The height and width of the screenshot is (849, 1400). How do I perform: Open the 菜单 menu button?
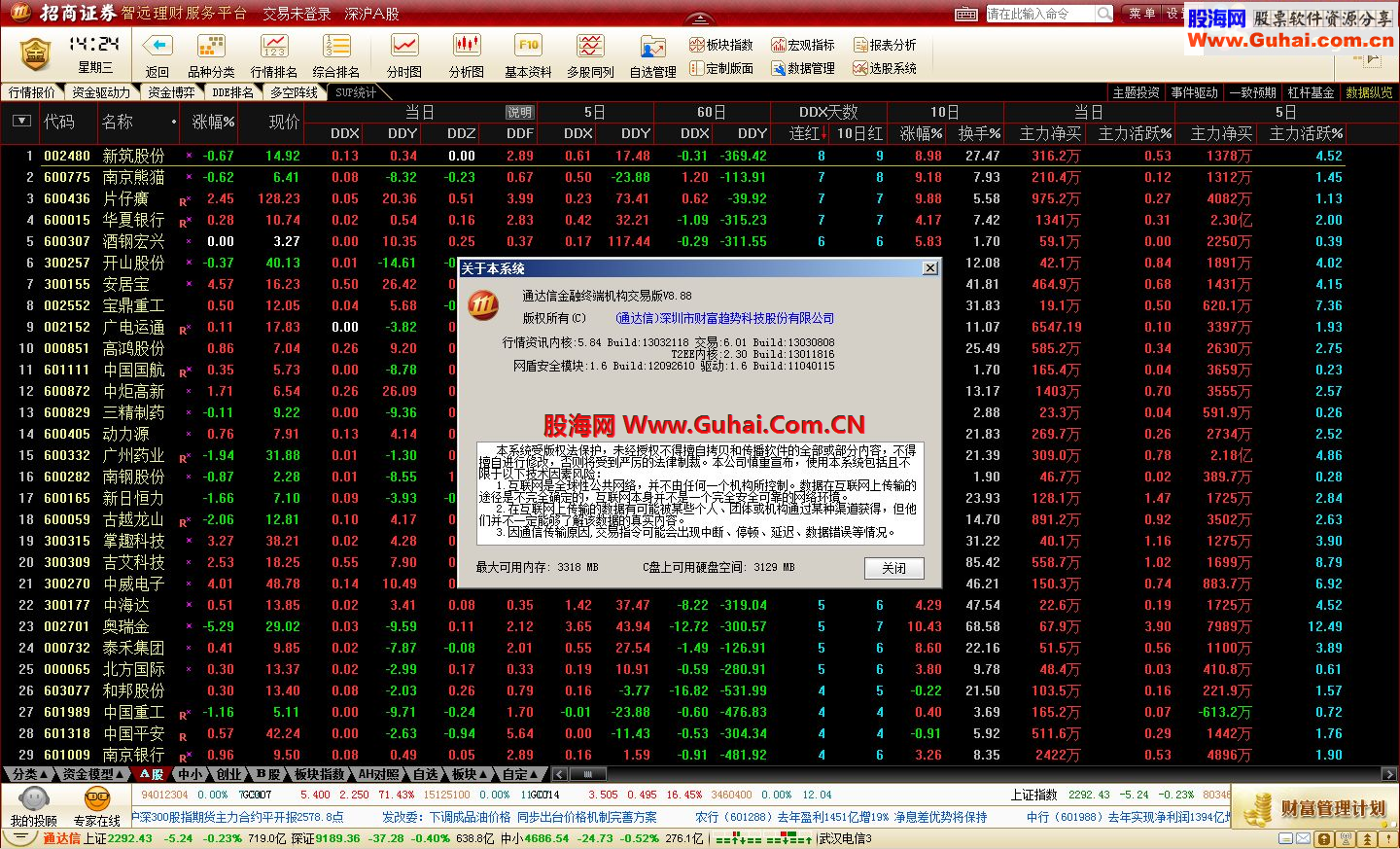pos(1141,14)
